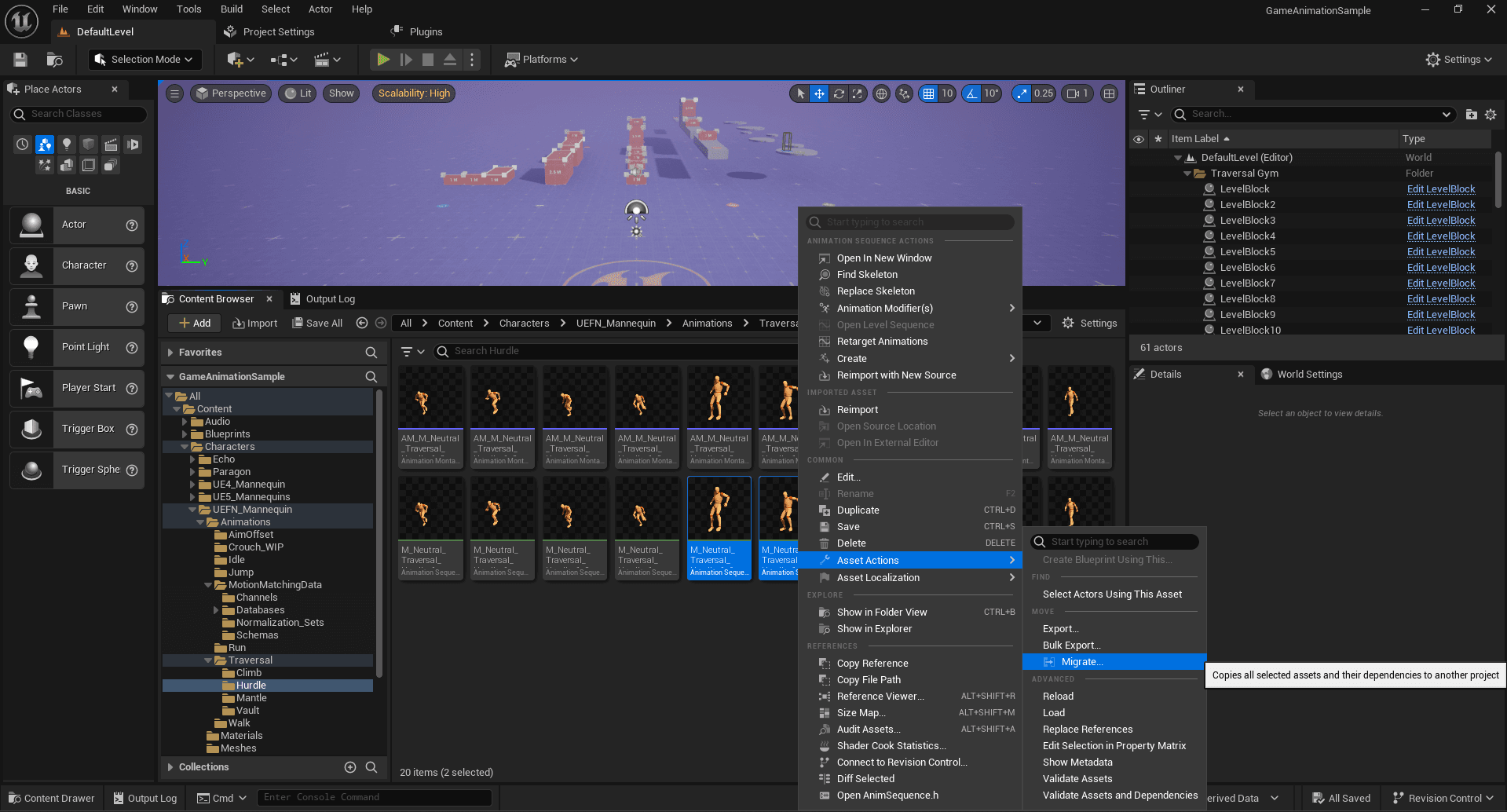Click the Scalability: High warning button
The image size is (1507, 812).
tap(414, 93)
